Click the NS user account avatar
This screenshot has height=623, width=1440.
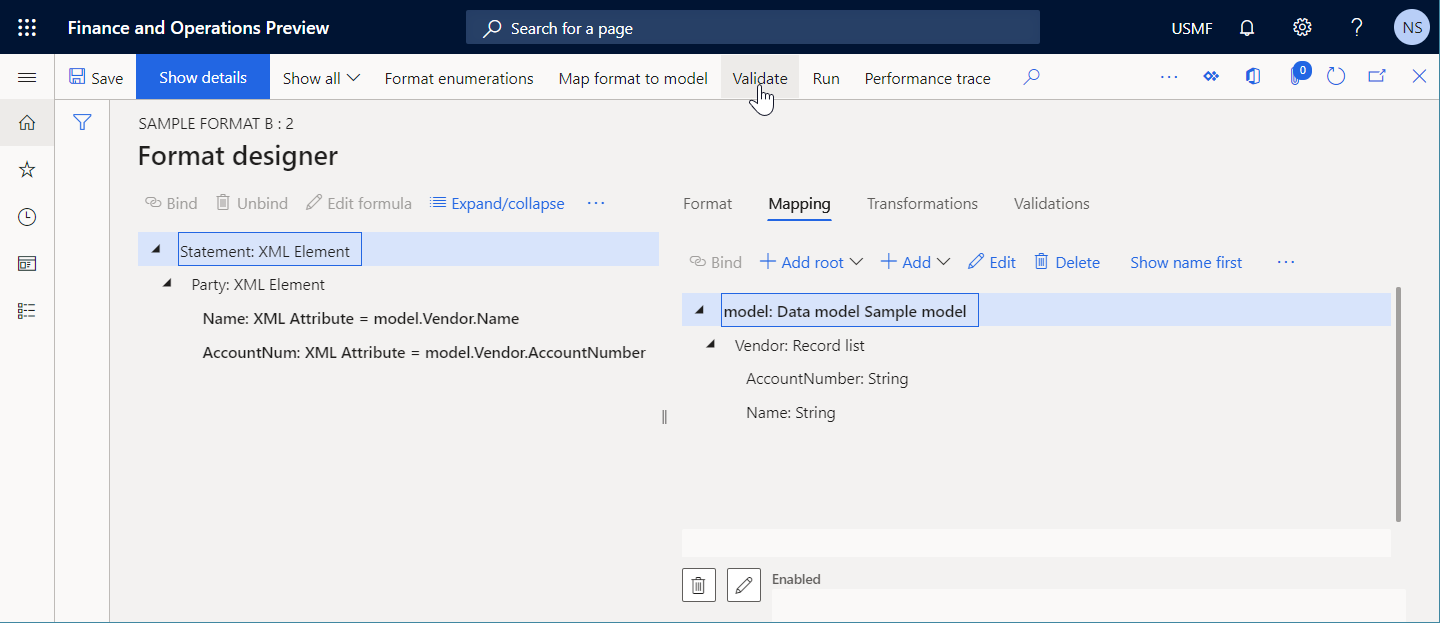pyautogui.click(x=1411, y=27)
